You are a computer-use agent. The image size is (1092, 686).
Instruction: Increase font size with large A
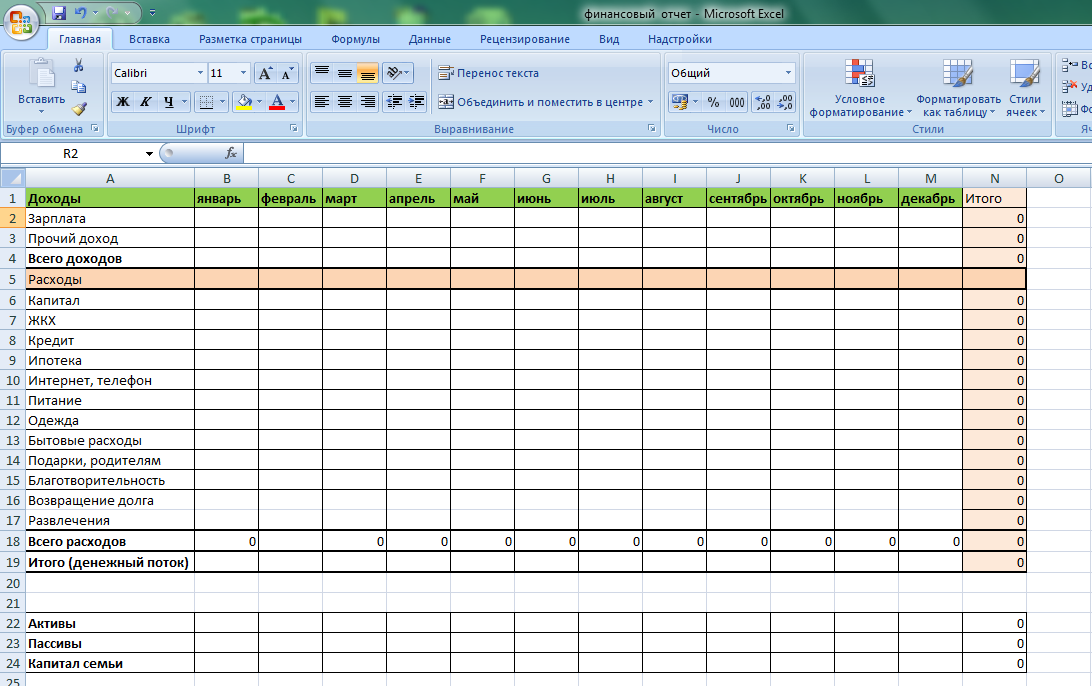[265, 73]
